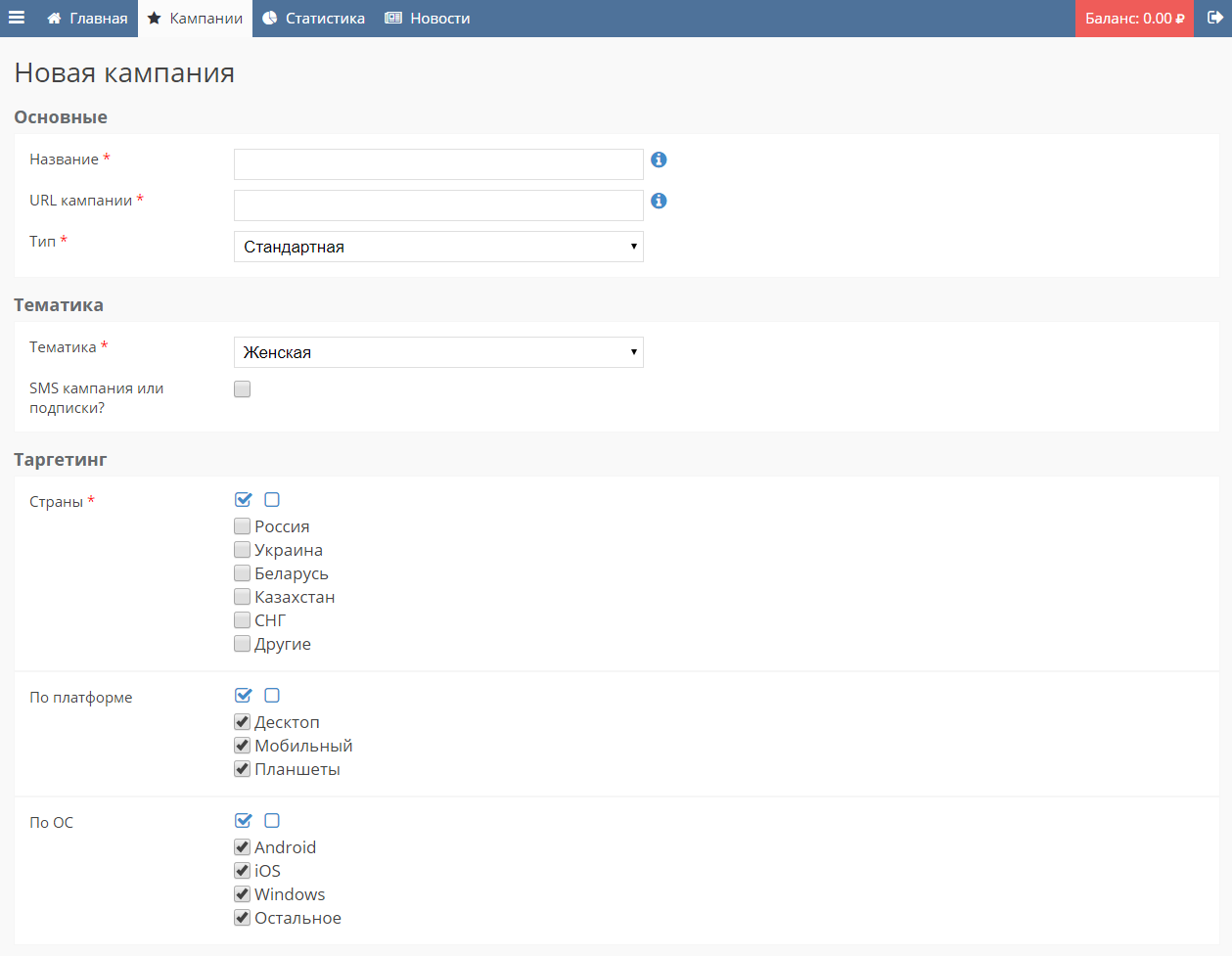
Task: Click the Новая кампания page heading
Action: (x=124, y=73)
